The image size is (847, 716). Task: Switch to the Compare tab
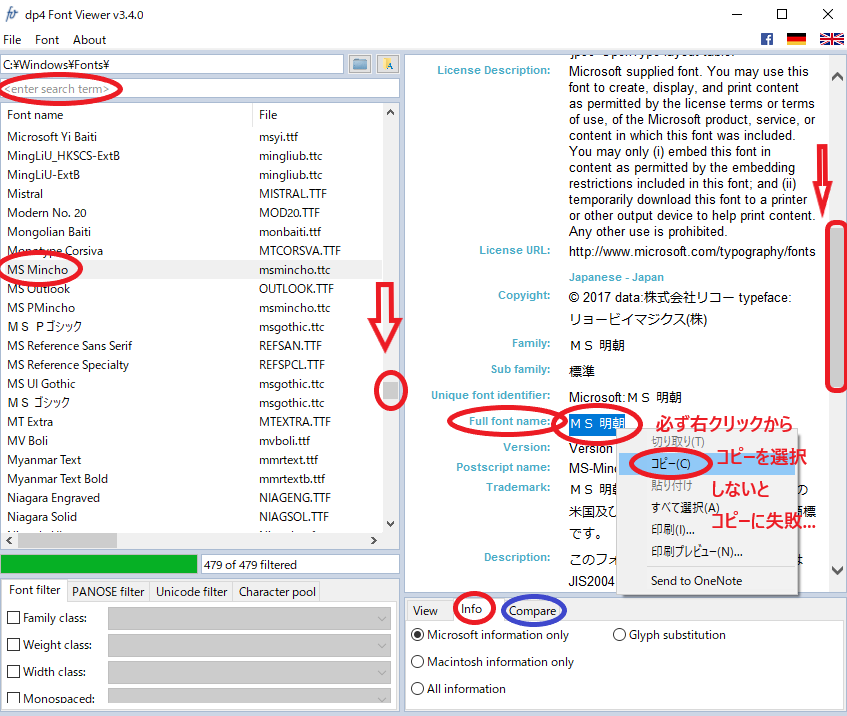[532, 611]
